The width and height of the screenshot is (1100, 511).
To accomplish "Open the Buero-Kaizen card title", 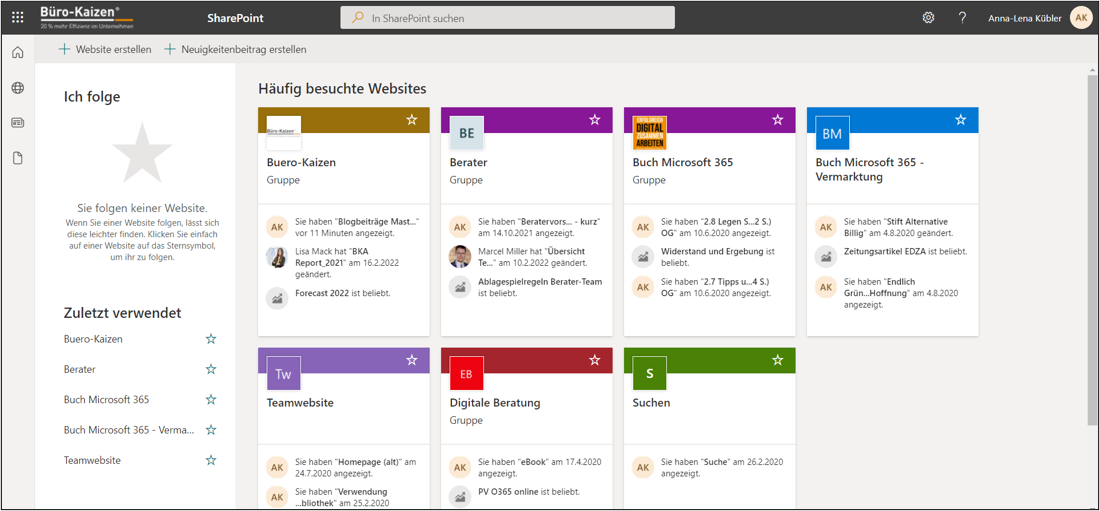I will tap(301, 163).
